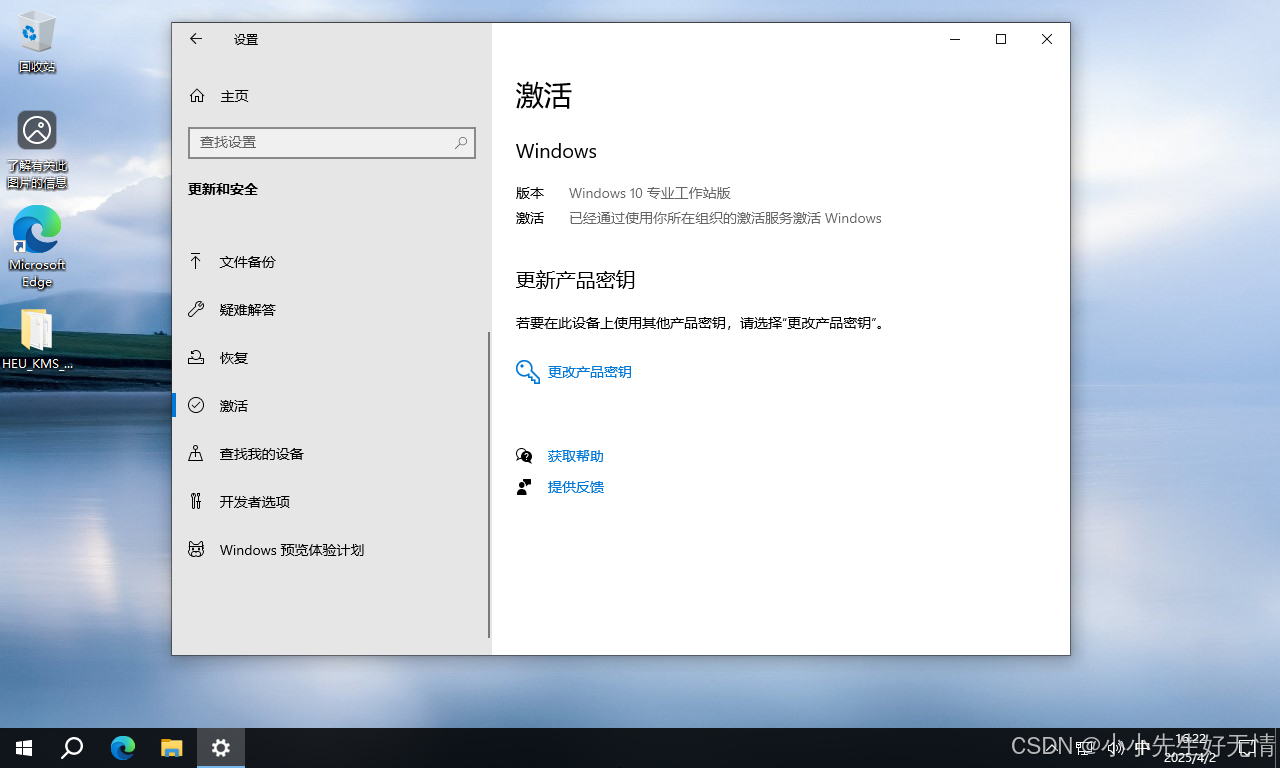Screen dimensions: 1280x768
Task: Click the recovery icon beside 恢复
Action: pyautogui.click(x=196, y=358)
